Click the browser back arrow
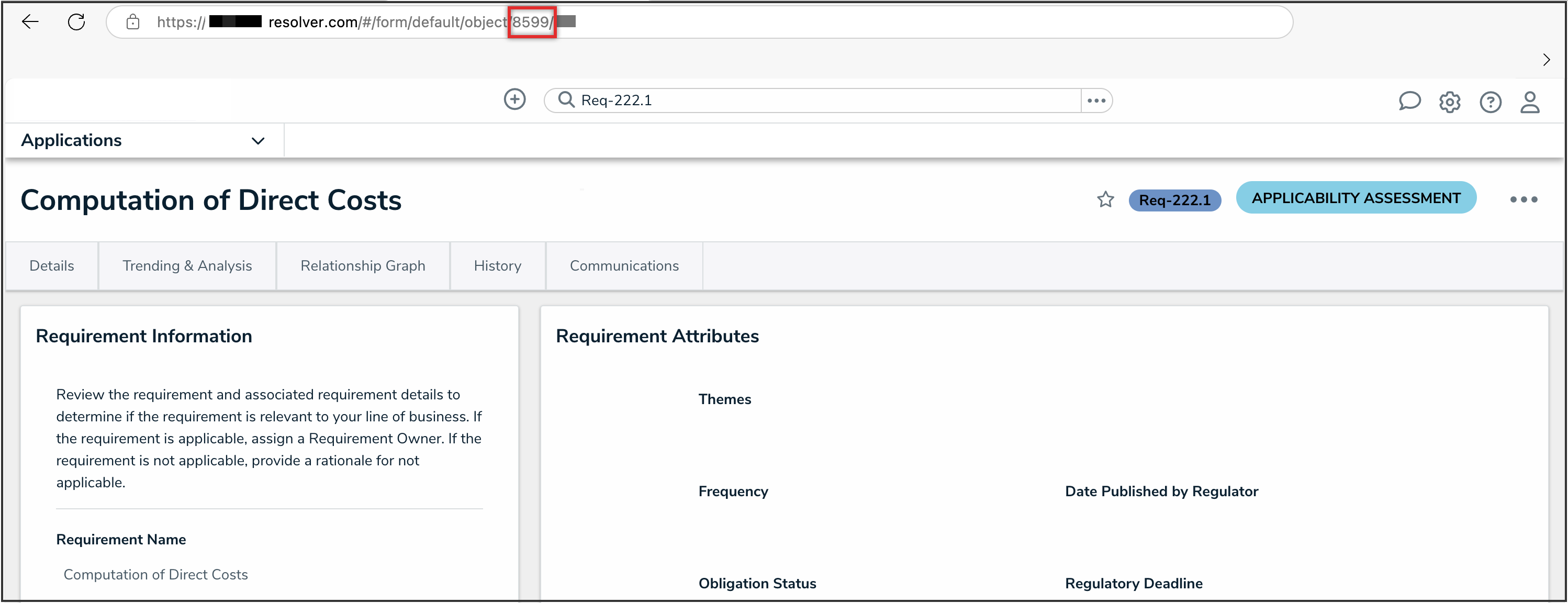Viewport: 1568px width, 603px height. (x=30, y=23)
